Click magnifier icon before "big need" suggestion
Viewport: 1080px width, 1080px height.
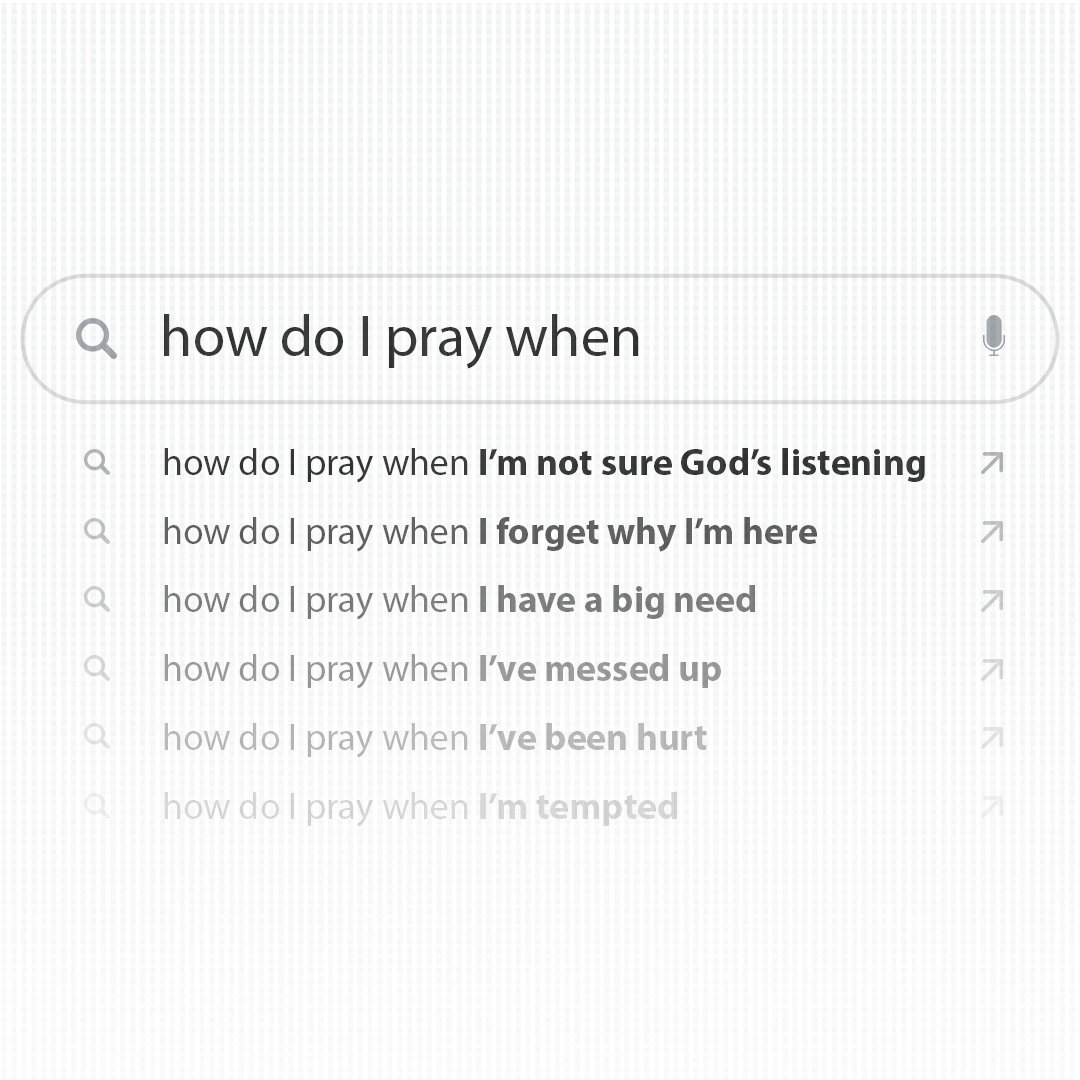coord(97,599)
